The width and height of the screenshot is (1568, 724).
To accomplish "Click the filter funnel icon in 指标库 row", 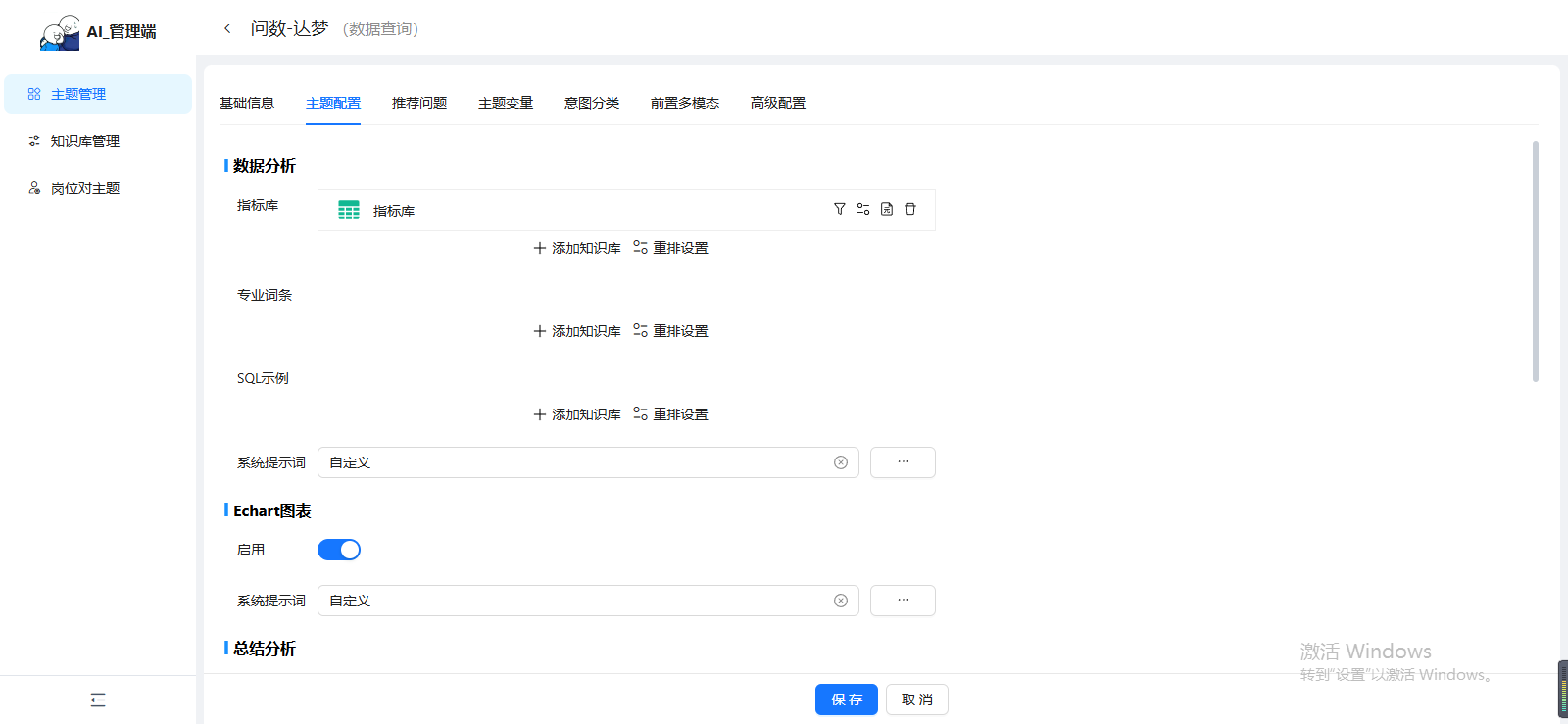I will 840,209.
